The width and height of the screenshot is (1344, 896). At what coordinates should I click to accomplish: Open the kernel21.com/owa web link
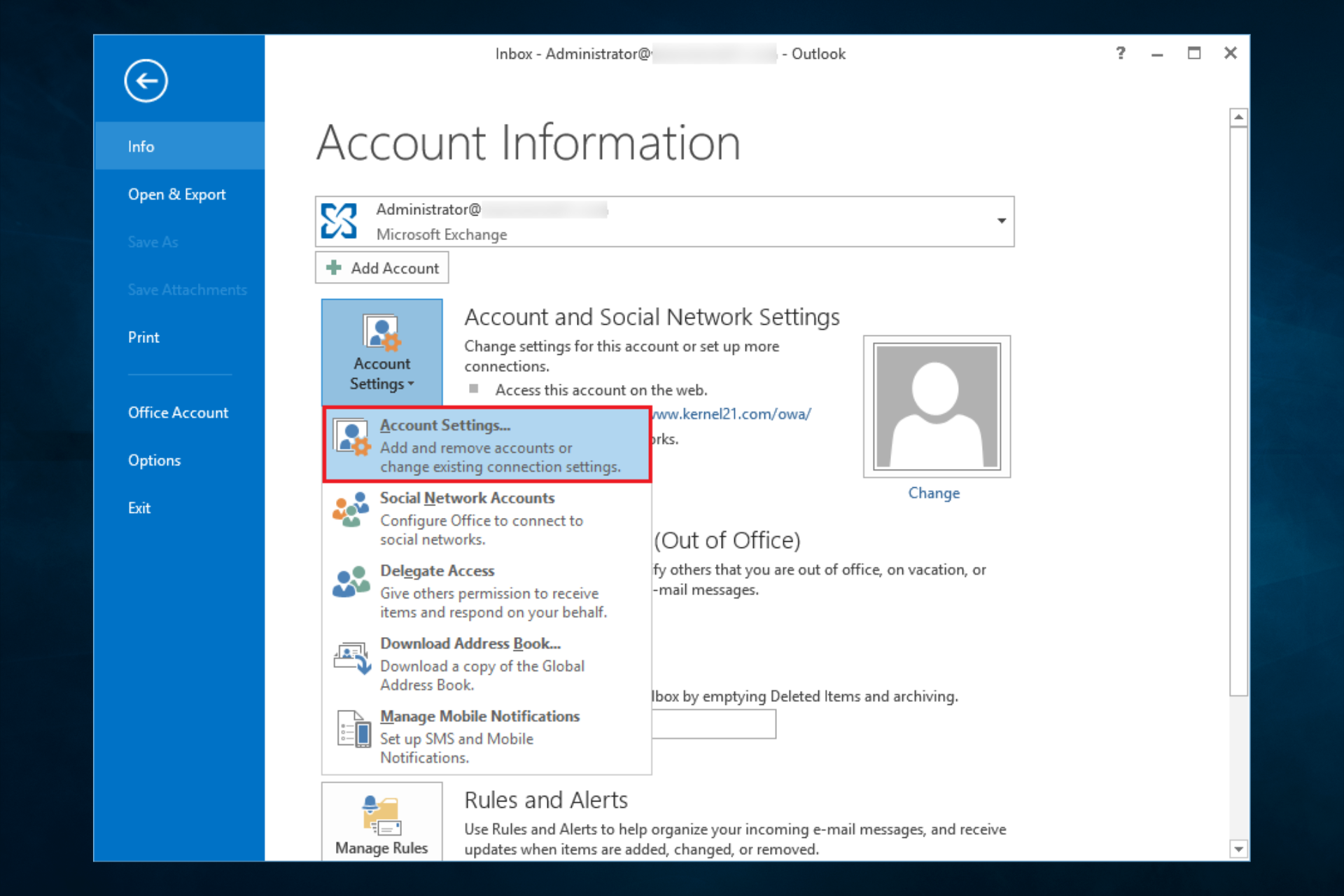(731, 414)
